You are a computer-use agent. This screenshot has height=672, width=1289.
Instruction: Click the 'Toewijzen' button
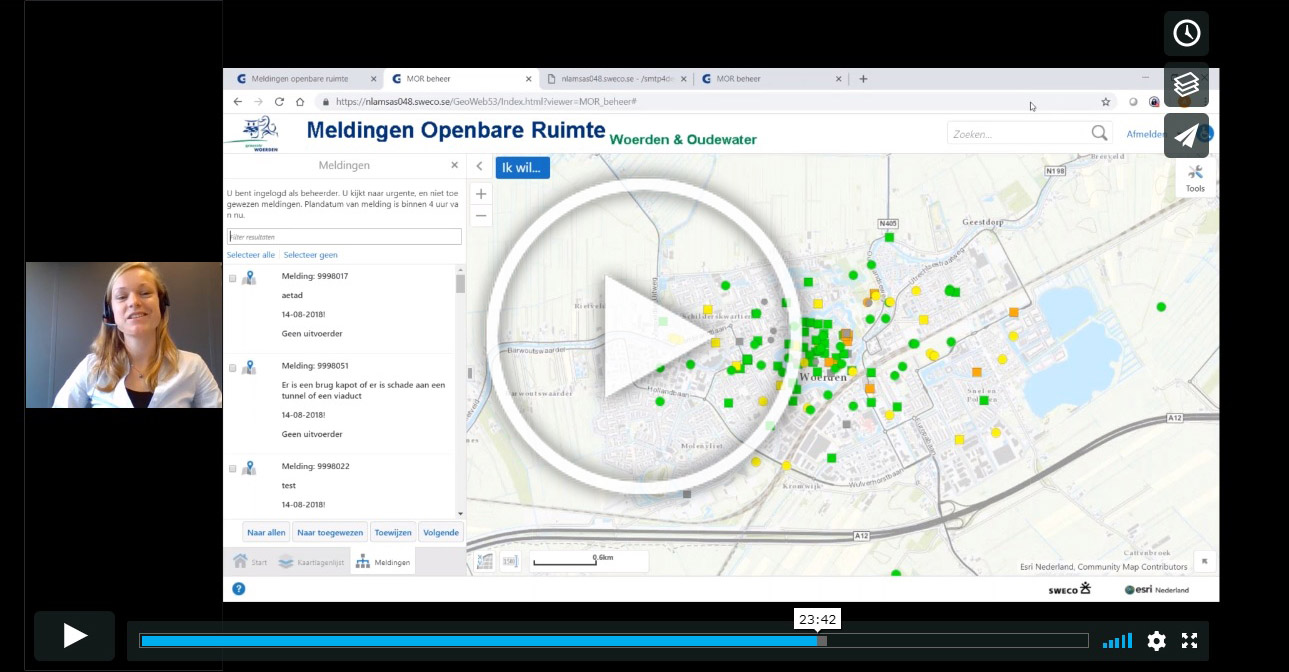392,532
